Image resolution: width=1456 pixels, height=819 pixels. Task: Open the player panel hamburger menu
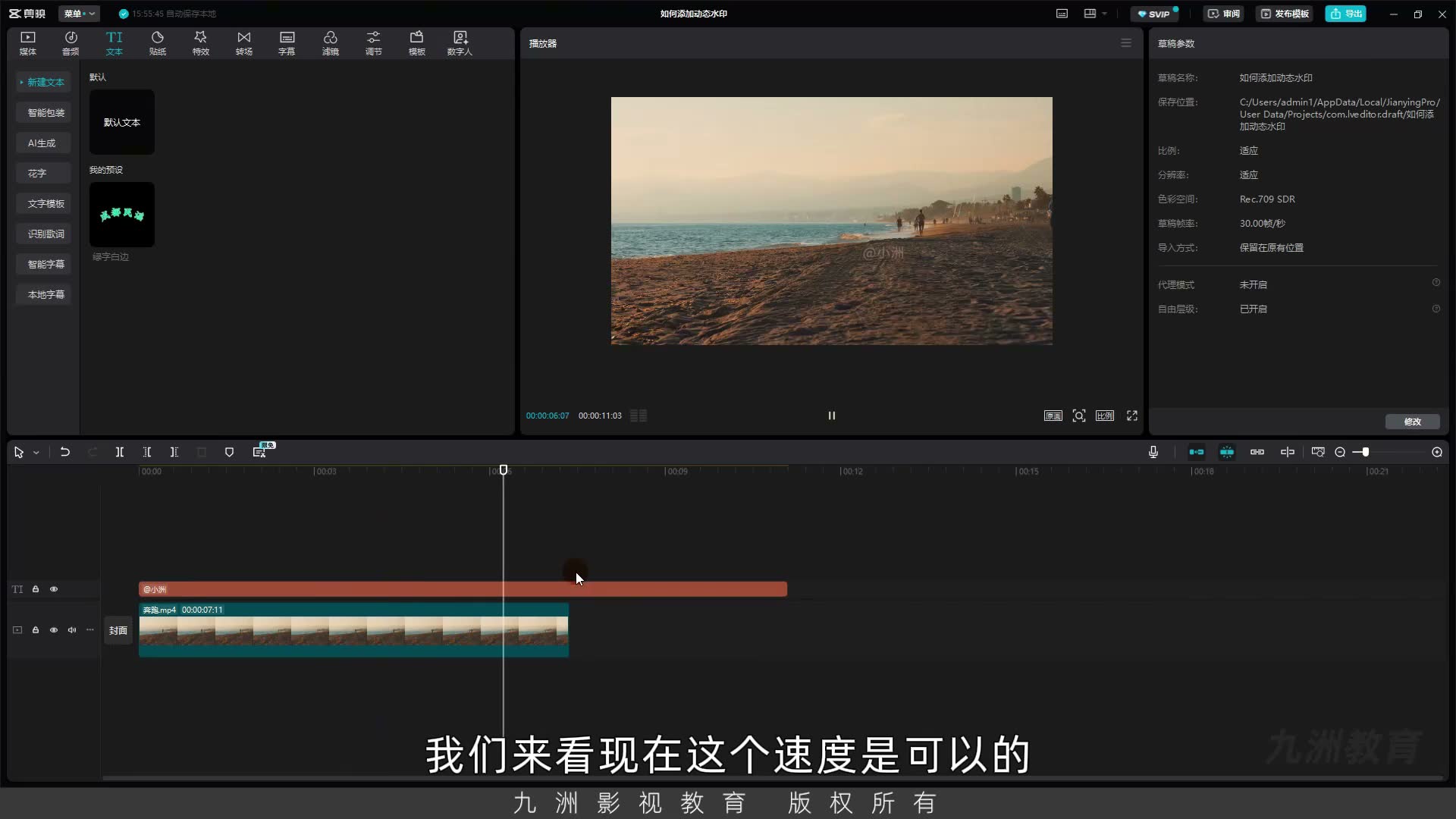click(1126, 43)
